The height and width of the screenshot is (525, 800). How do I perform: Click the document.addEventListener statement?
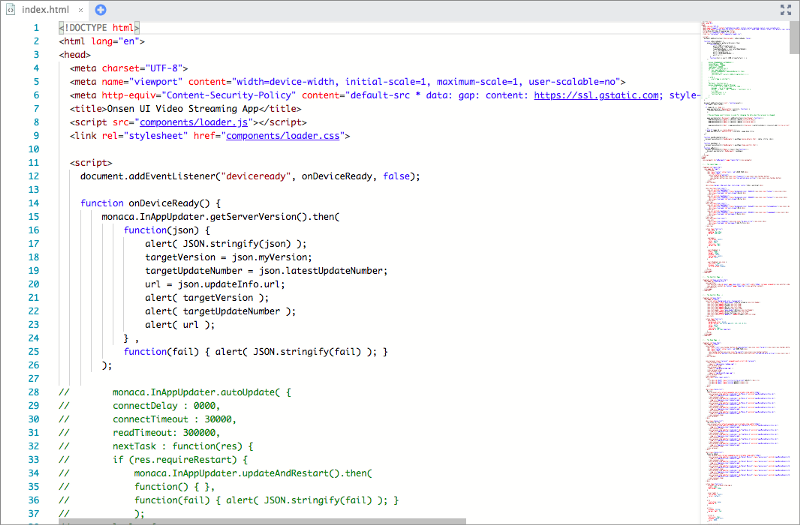click(250, 177)
